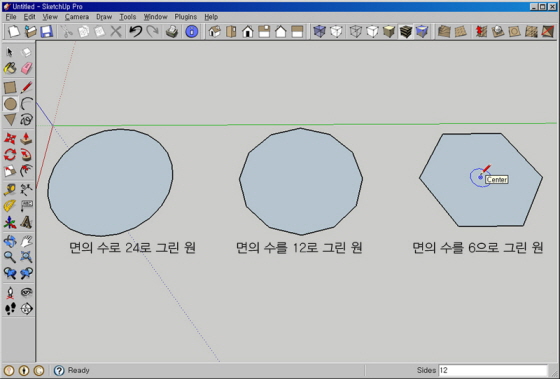The width and height of the screenshot is (560, 379).
Task: Activate the Walk footprints tool
Action: (10, 309)
